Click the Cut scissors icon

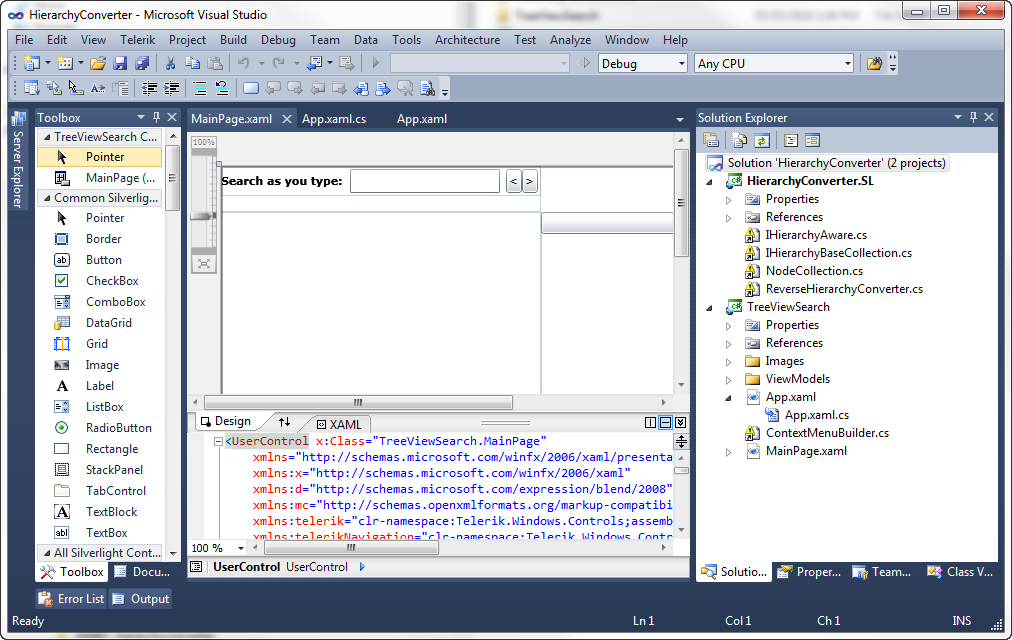point(171,64)
